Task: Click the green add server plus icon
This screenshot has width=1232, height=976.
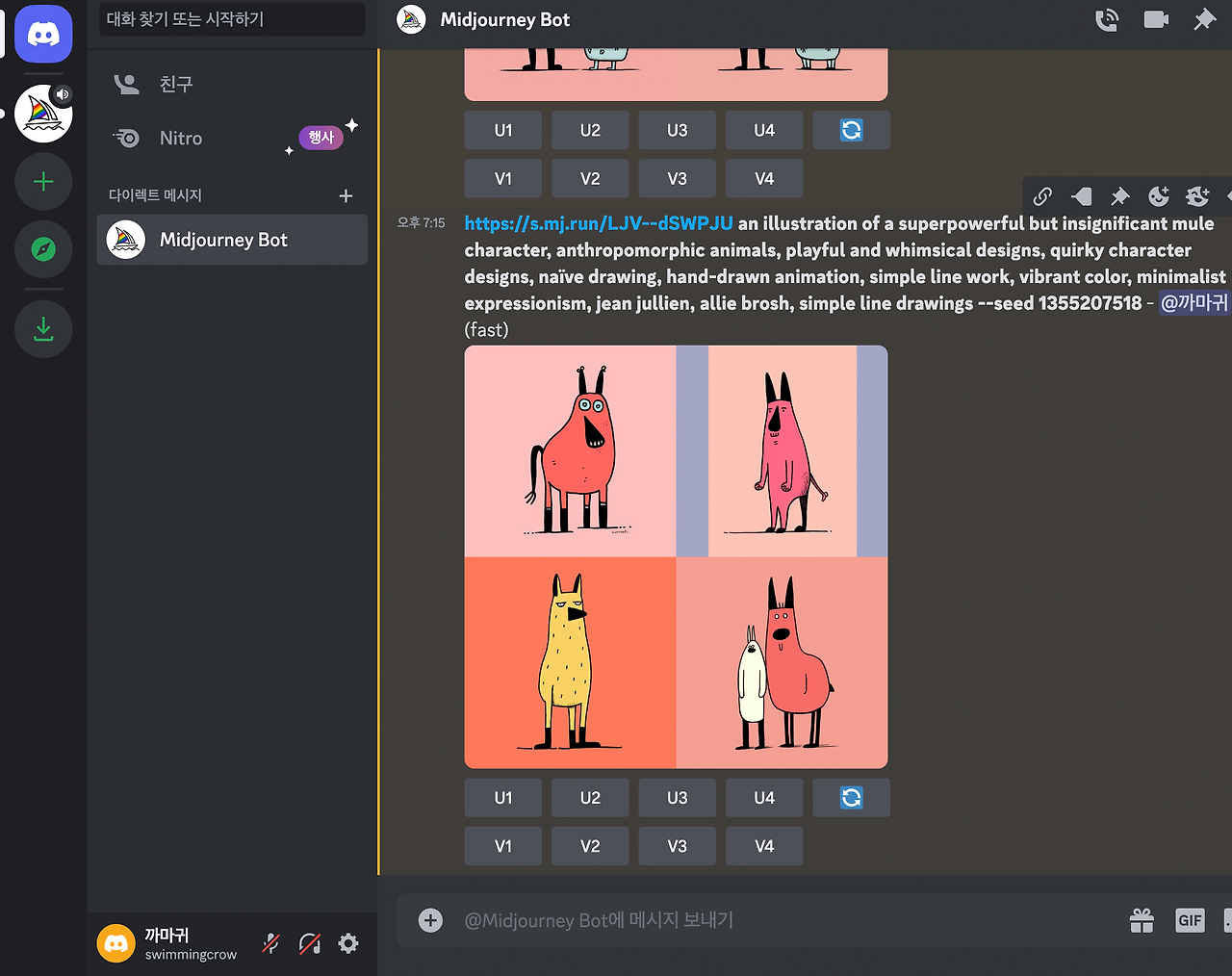Action: point(43,182)
